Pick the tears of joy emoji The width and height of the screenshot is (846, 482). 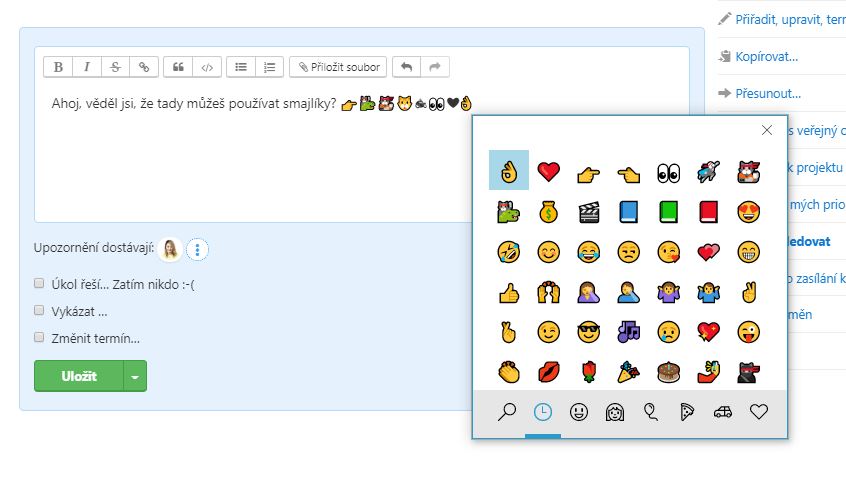tap(589, 252)
